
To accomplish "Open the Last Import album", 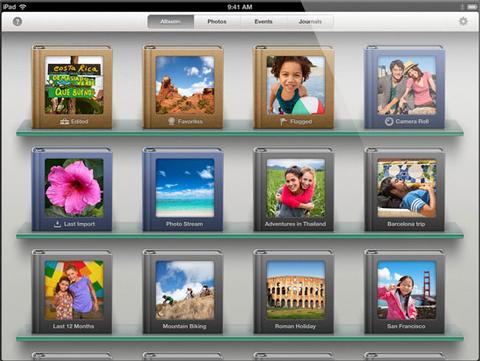I will [x=72, y=189].
